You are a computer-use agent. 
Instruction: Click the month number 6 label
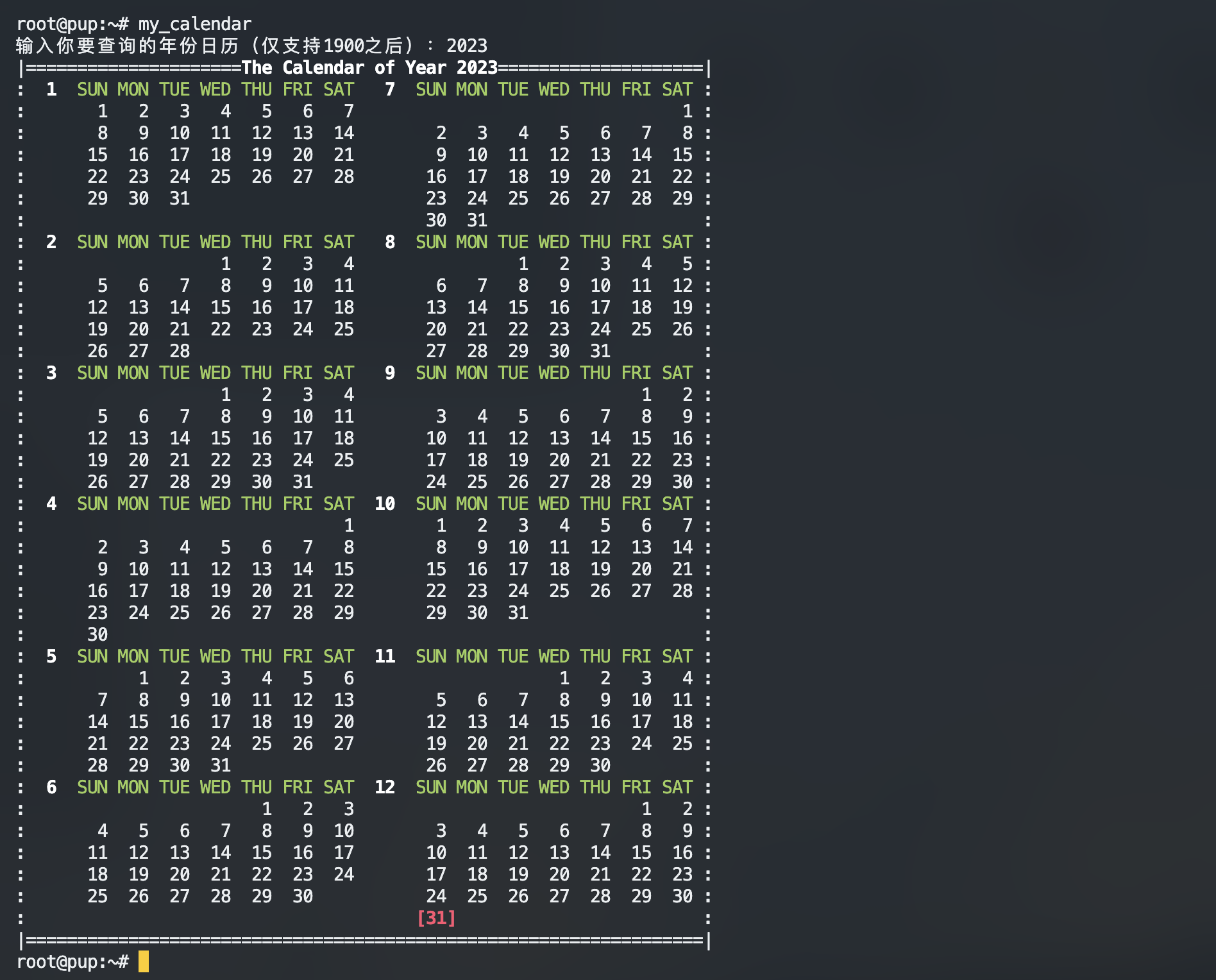pos(51,787)
